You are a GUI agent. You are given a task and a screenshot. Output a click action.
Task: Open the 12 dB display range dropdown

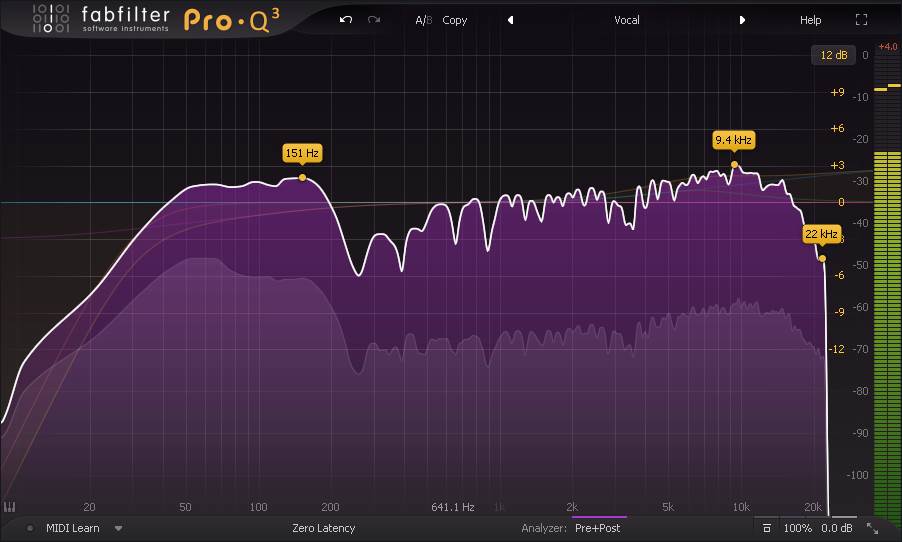click(x=833, y=55)
